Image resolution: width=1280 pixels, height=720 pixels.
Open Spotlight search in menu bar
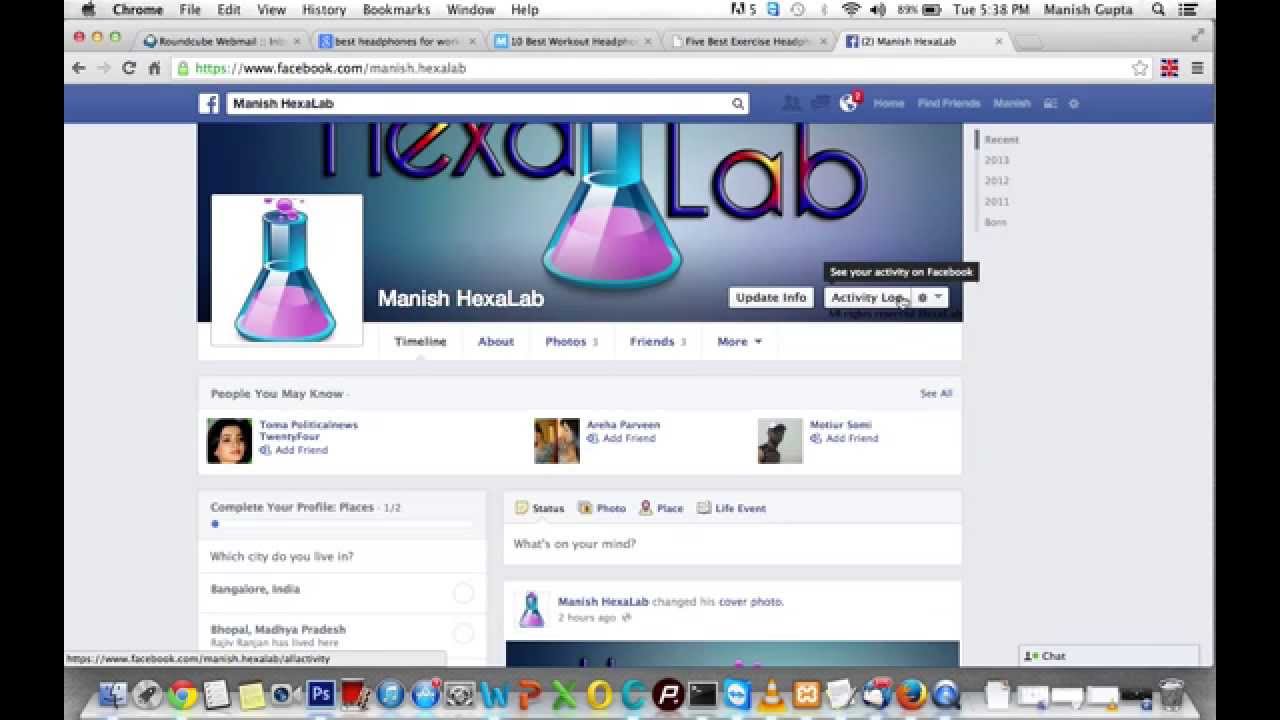1158,9
